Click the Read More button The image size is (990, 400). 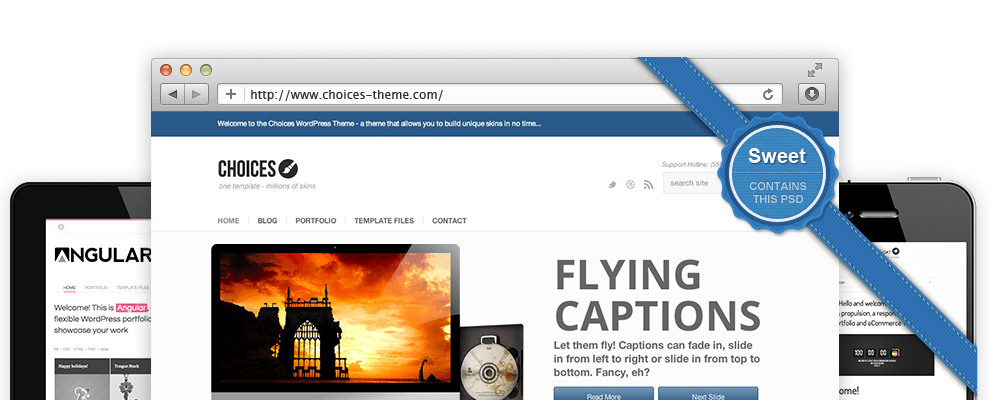[x=603, y=394]
